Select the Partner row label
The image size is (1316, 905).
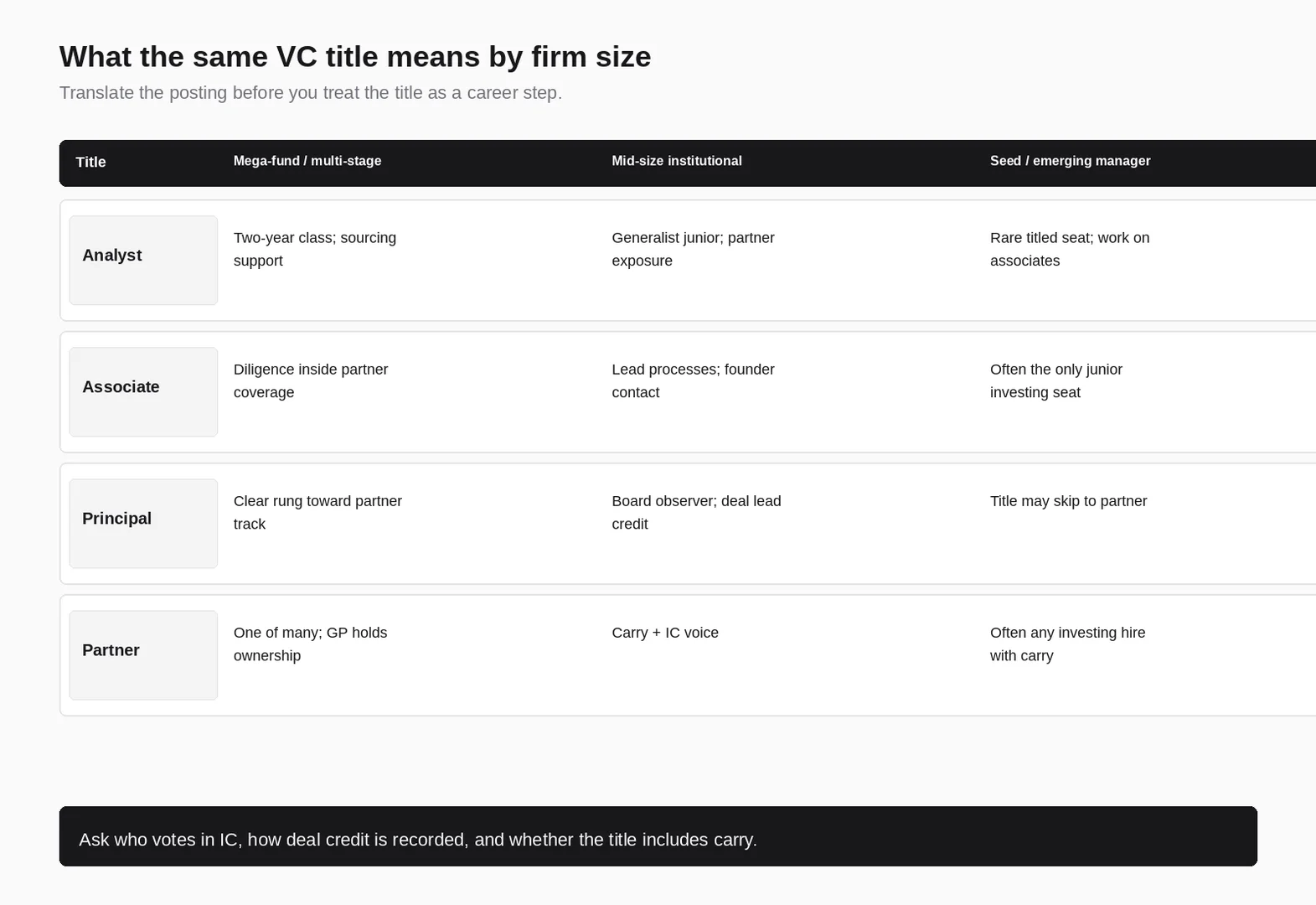pyautogui.click(x=143, y=655)
